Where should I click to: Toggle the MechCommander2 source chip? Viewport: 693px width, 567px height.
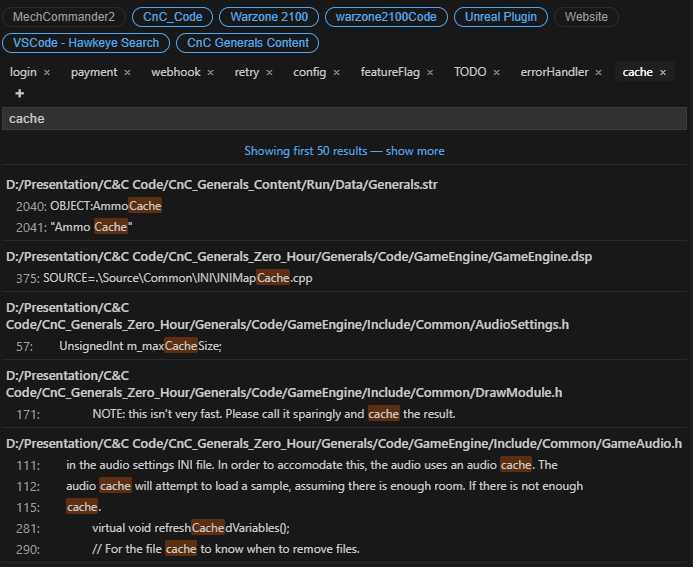(x=64, y=17)
